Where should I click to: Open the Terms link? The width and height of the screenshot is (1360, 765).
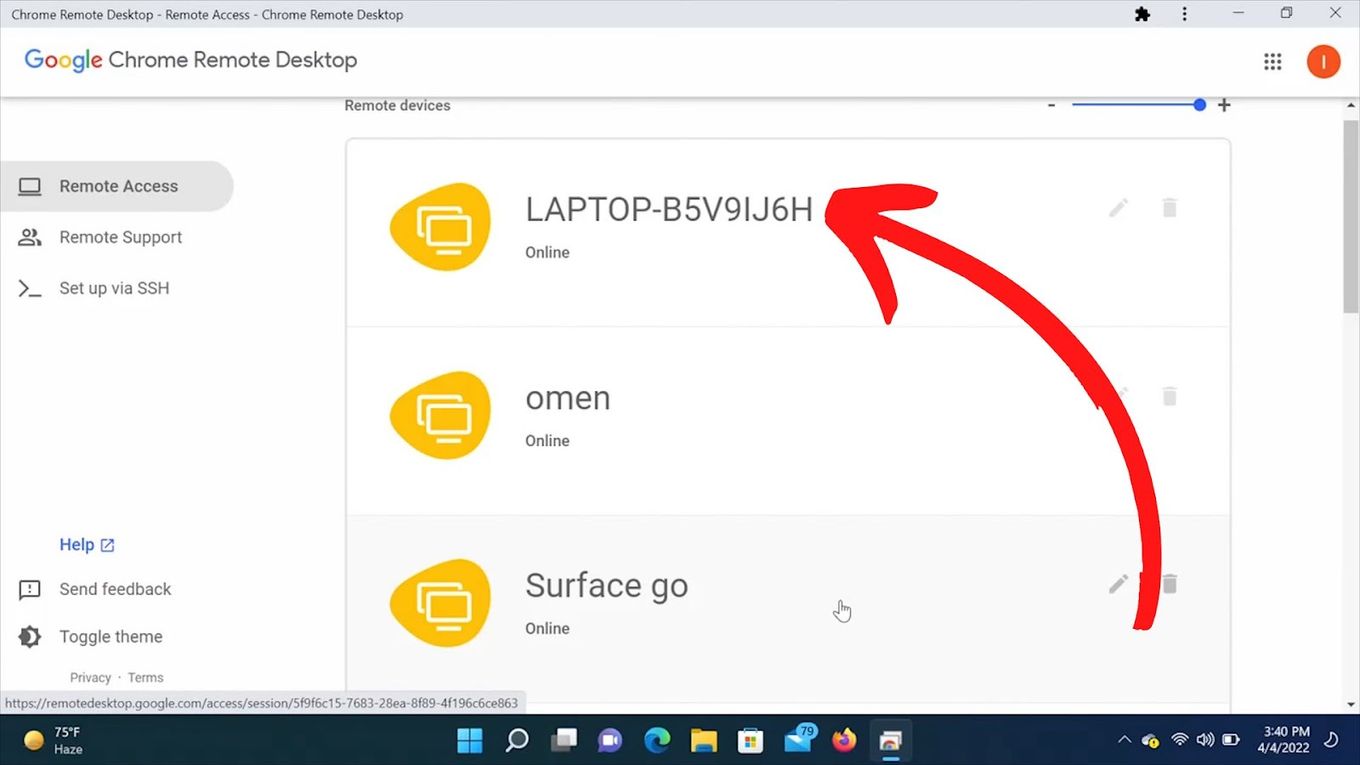pyautogui.click(x=146, y=678)
